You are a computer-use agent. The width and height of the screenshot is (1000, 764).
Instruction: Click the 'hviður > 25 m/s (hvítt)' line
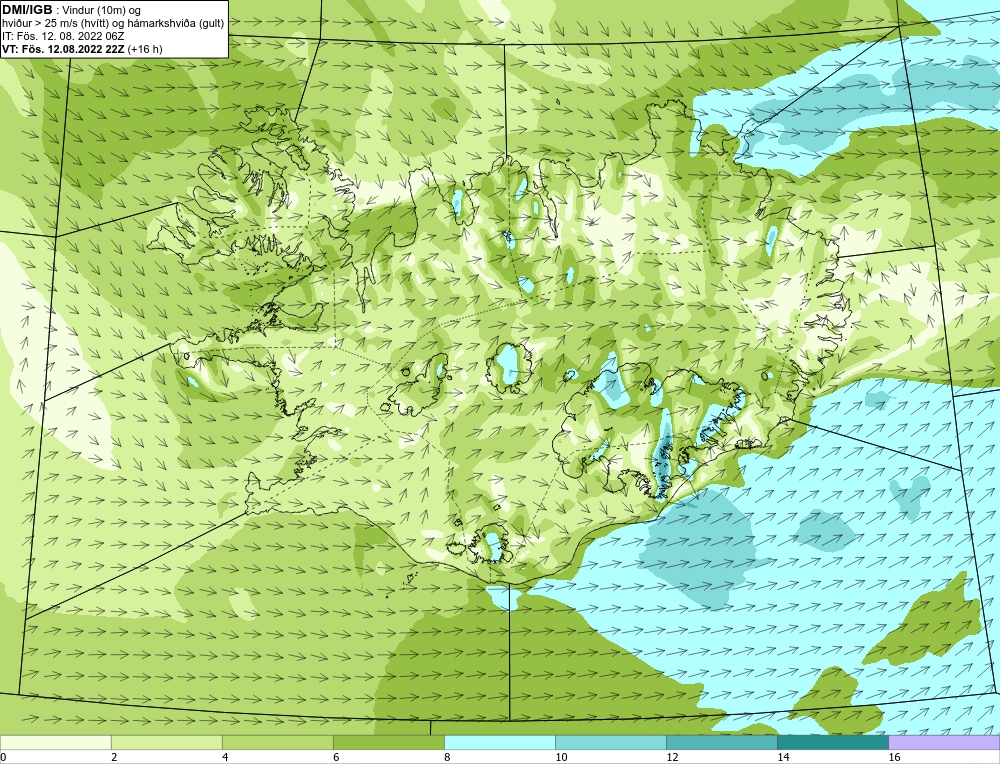pos(112,23)
